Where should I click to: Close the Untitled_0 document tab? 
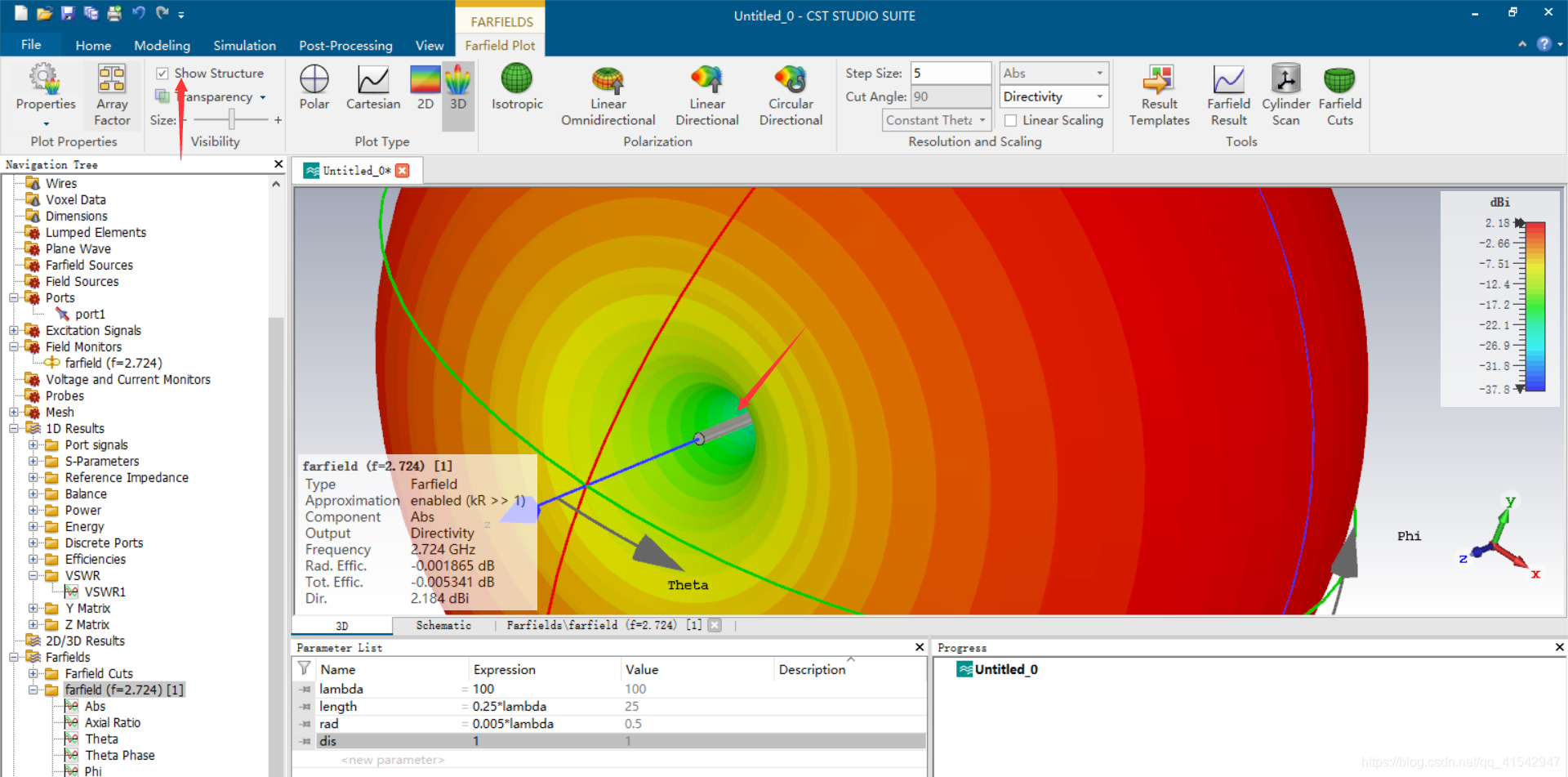click(x=402, y=170)
